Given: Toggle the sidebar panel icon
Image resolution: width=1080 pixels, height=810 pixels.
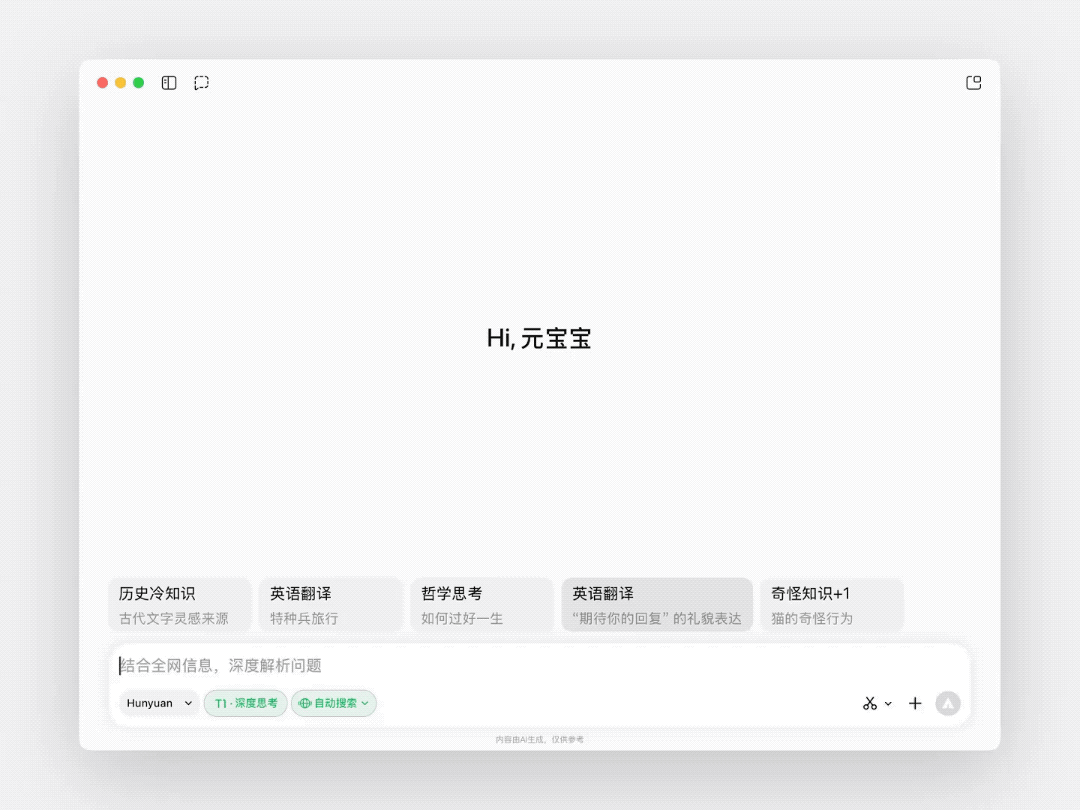Looking at the screenshot, I should 169,83.
